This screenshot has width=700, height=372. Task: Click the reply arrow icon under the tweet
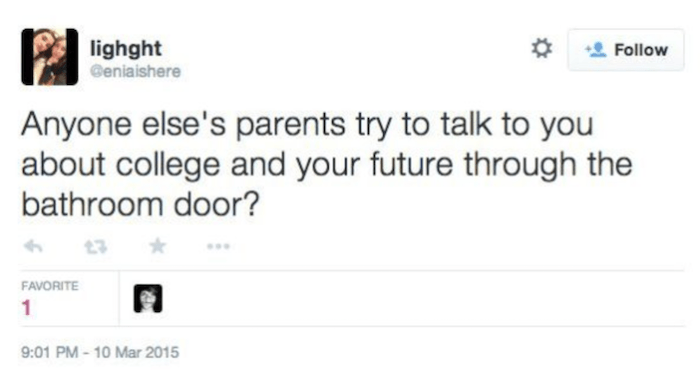[33, 246]
